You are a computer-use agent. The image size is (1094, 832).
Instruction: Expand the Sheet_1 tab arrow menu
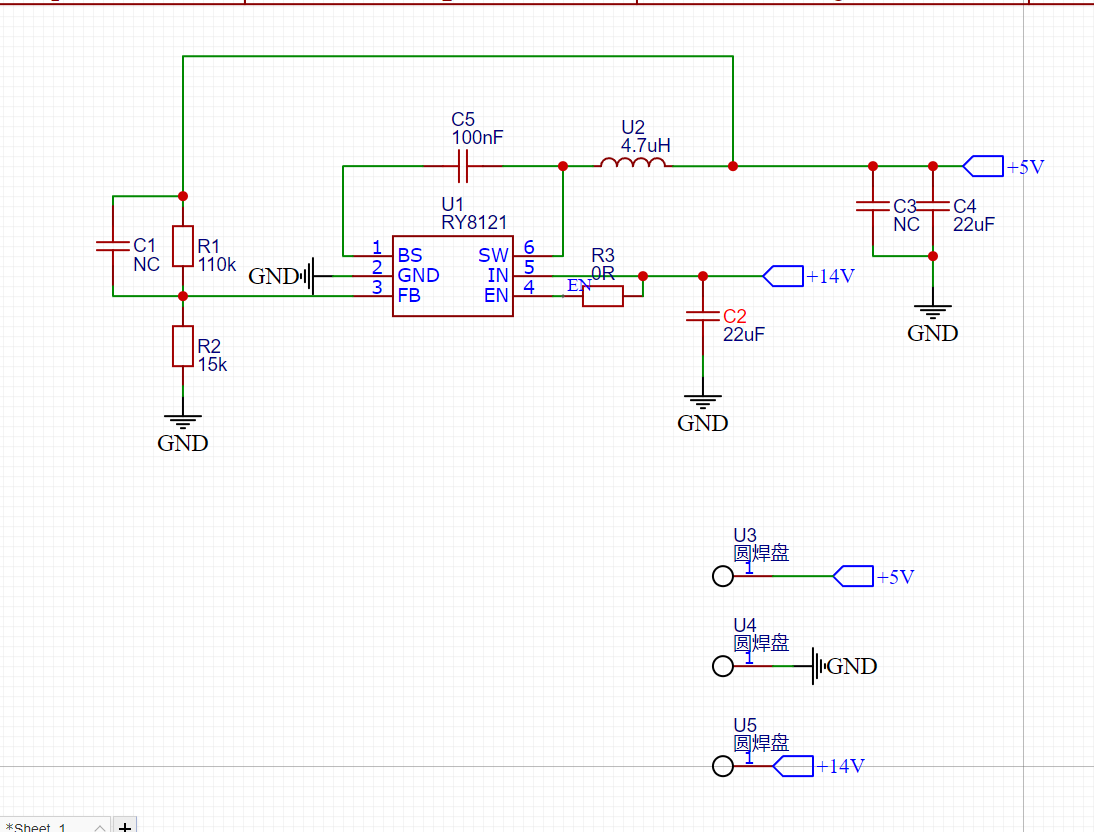[99, 826]
